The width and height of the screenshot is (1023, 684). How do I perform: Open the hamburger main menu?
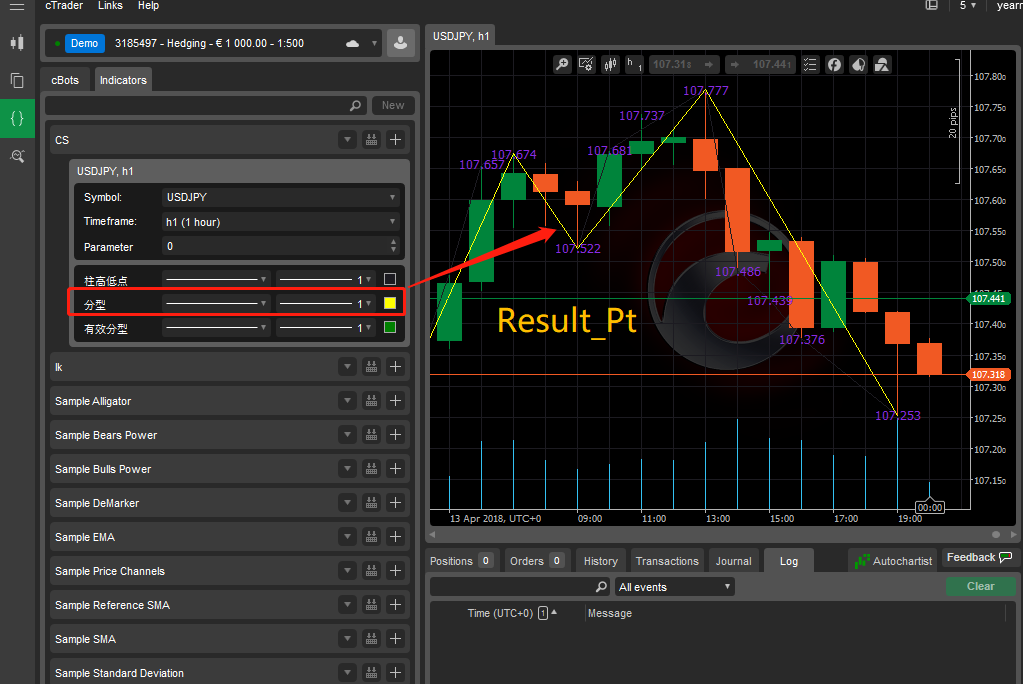pos(17,7)
